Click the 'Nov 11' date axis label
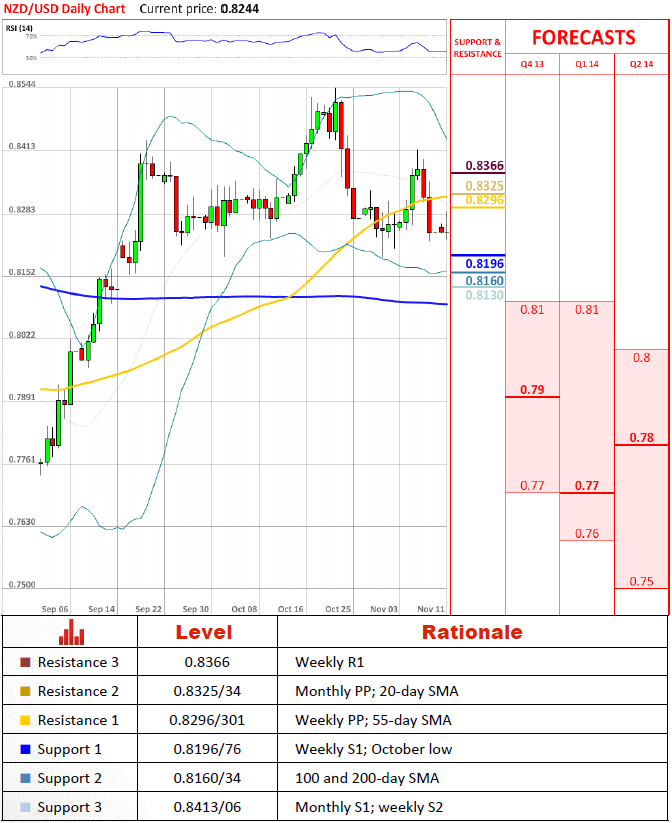 (430, 609)
